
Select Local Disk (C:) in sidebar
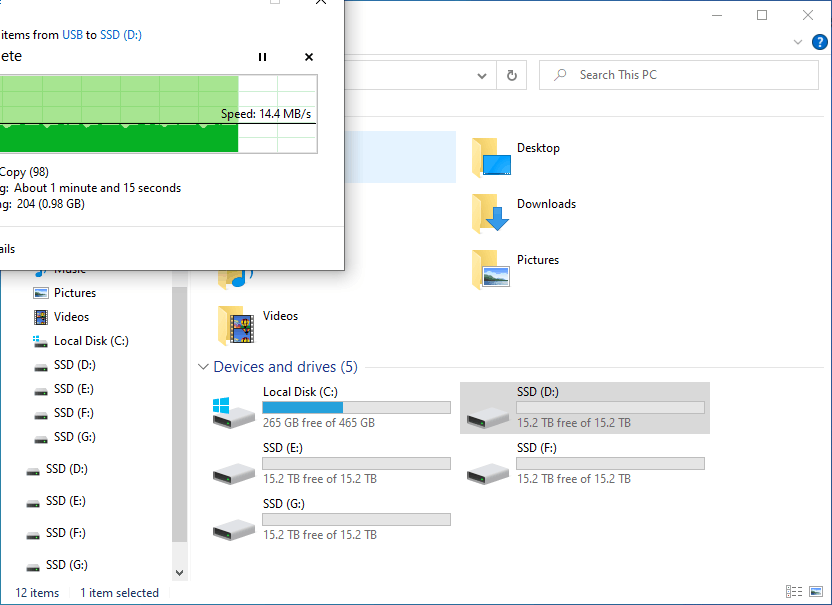[91, 340]
